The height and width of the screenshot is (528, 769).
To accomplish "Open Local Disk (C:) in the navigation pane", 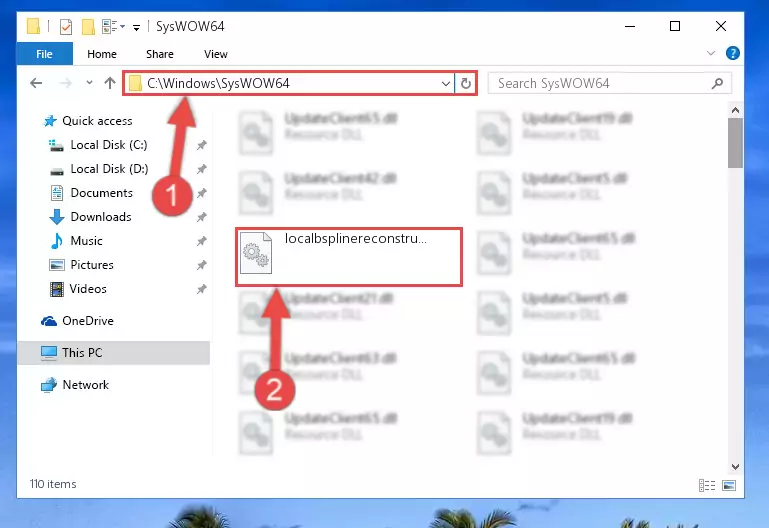I will click(108, 145).
